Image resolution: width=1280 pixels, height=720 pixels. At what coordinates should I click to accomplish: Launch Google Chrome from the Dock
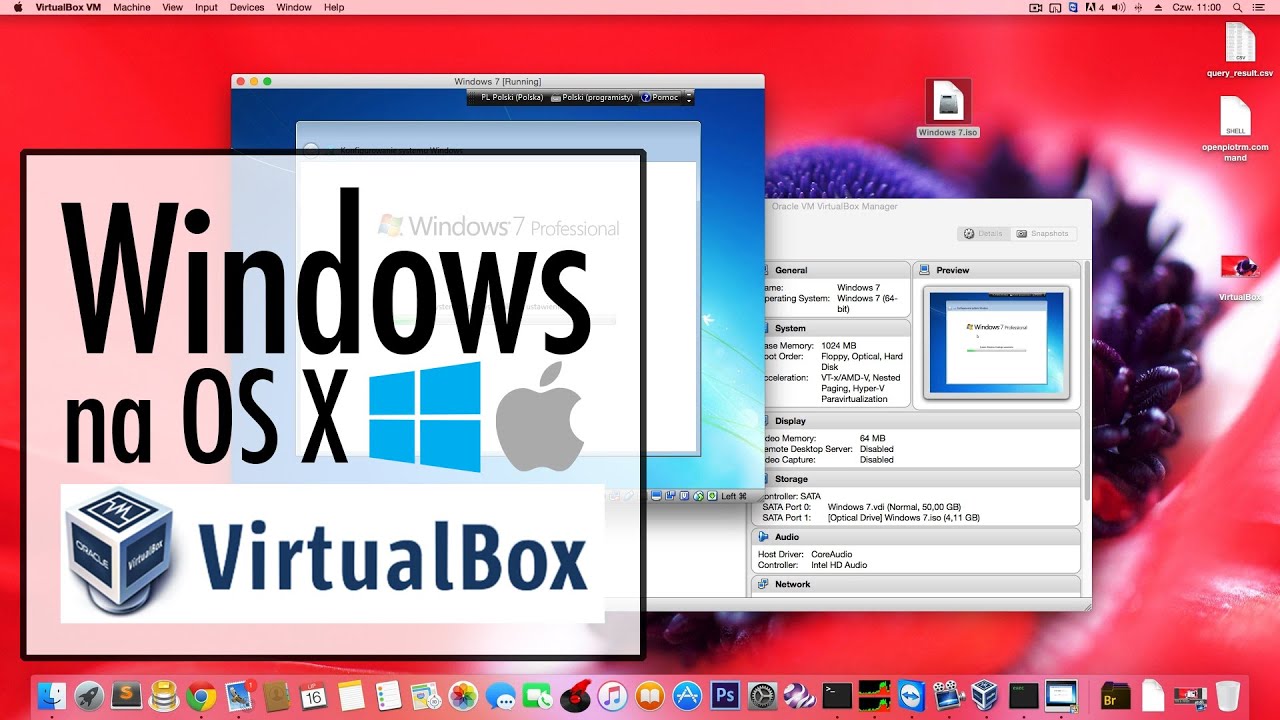click(202, 696)
